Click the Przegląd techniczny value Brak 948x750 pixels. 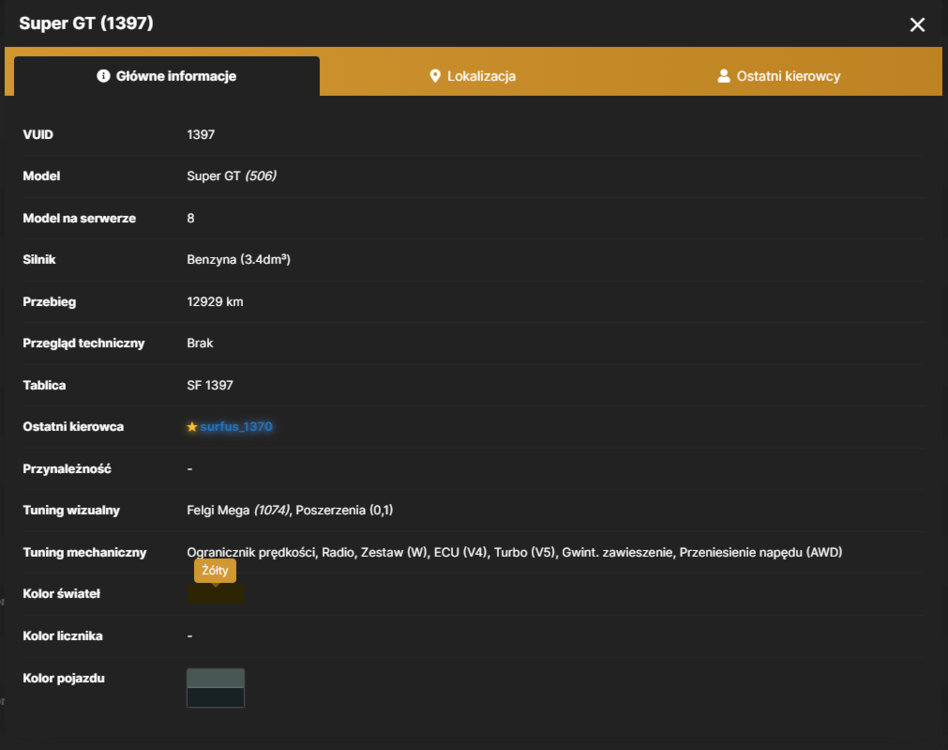point(200,343)
